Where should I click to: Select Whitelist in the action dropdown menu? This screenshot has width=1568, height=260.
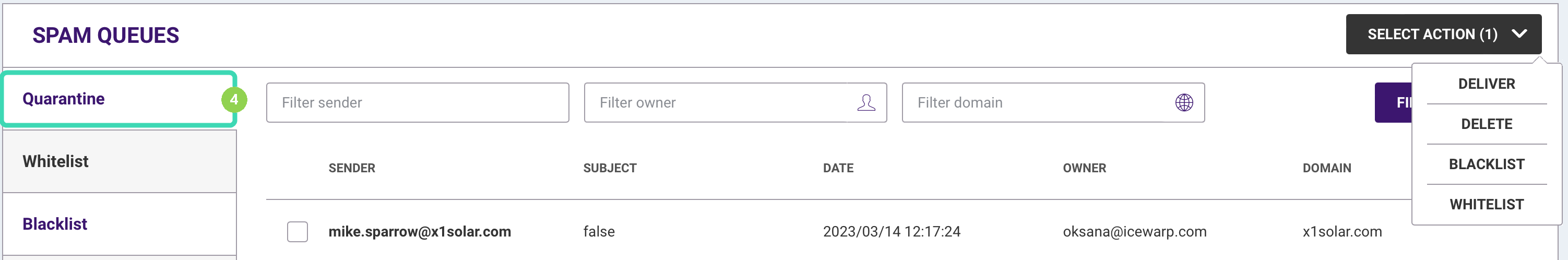click(x=1486, y=205)
